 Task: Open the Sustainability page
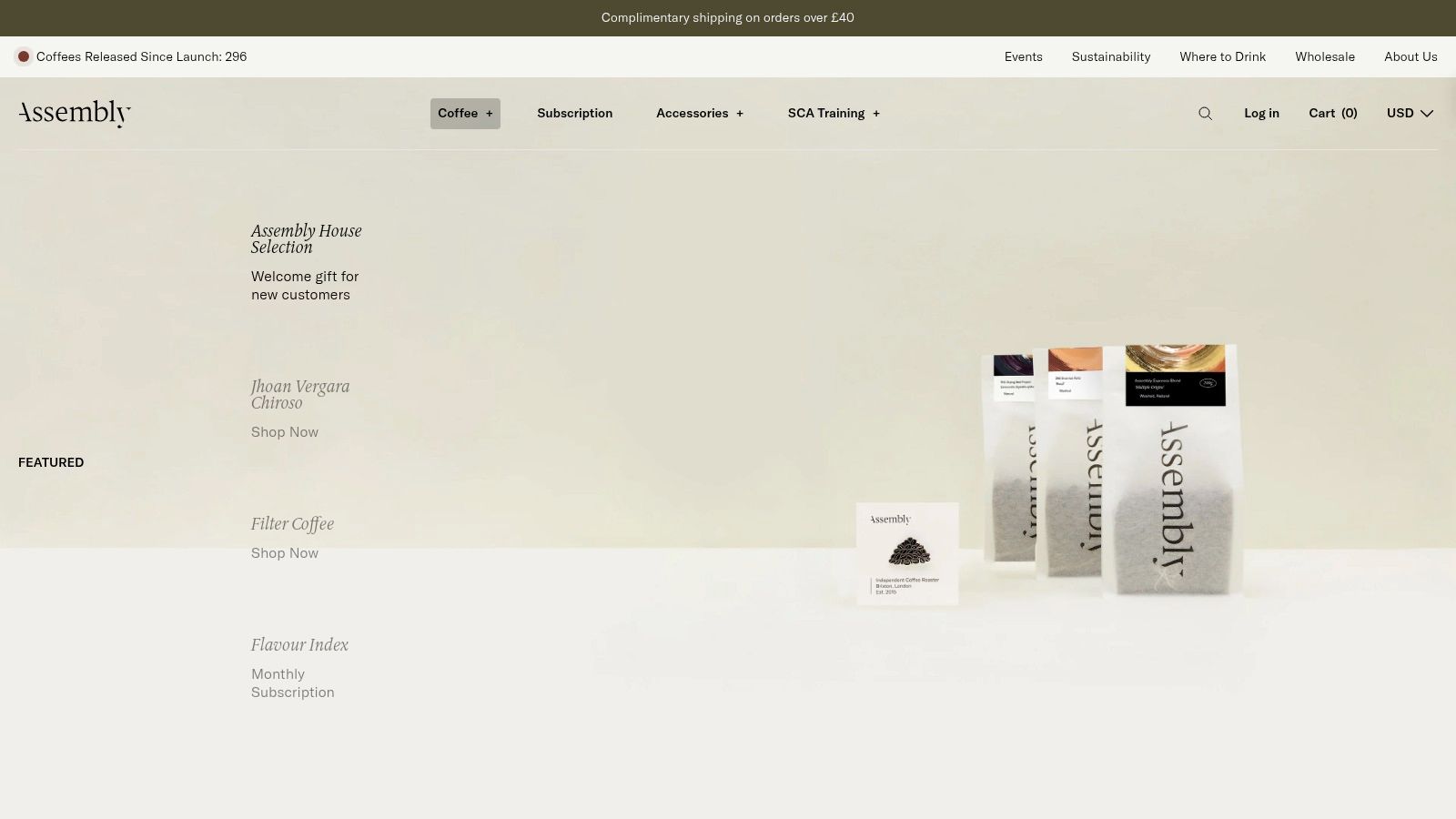click(x=1110, y=56)
